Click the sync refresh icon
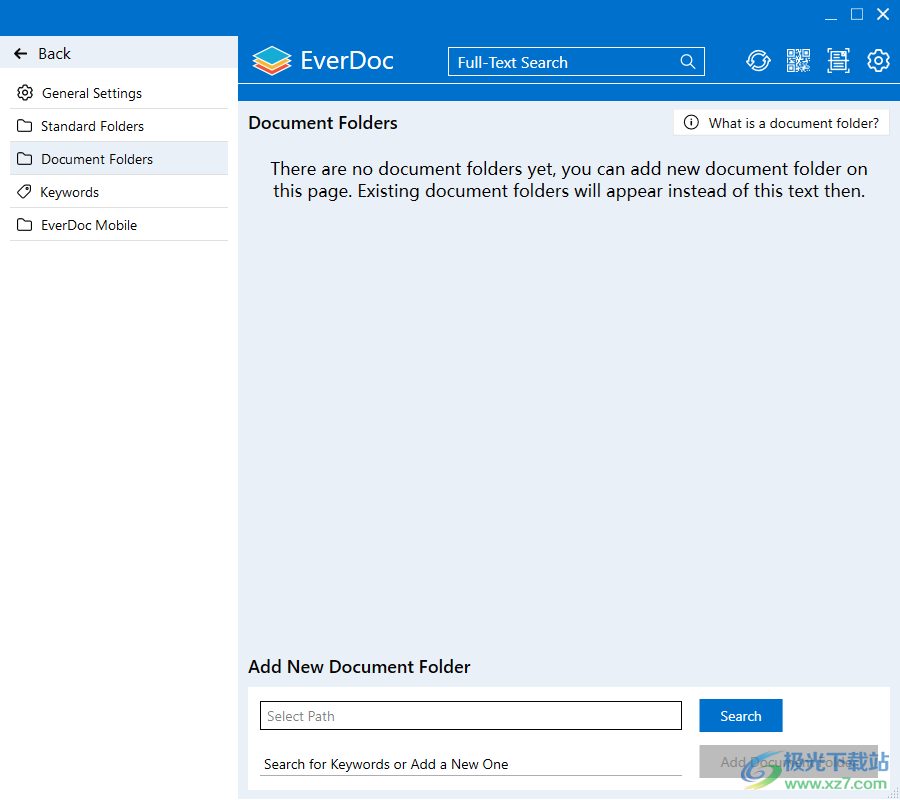The image size is (900, 800). tap(758, 61)
